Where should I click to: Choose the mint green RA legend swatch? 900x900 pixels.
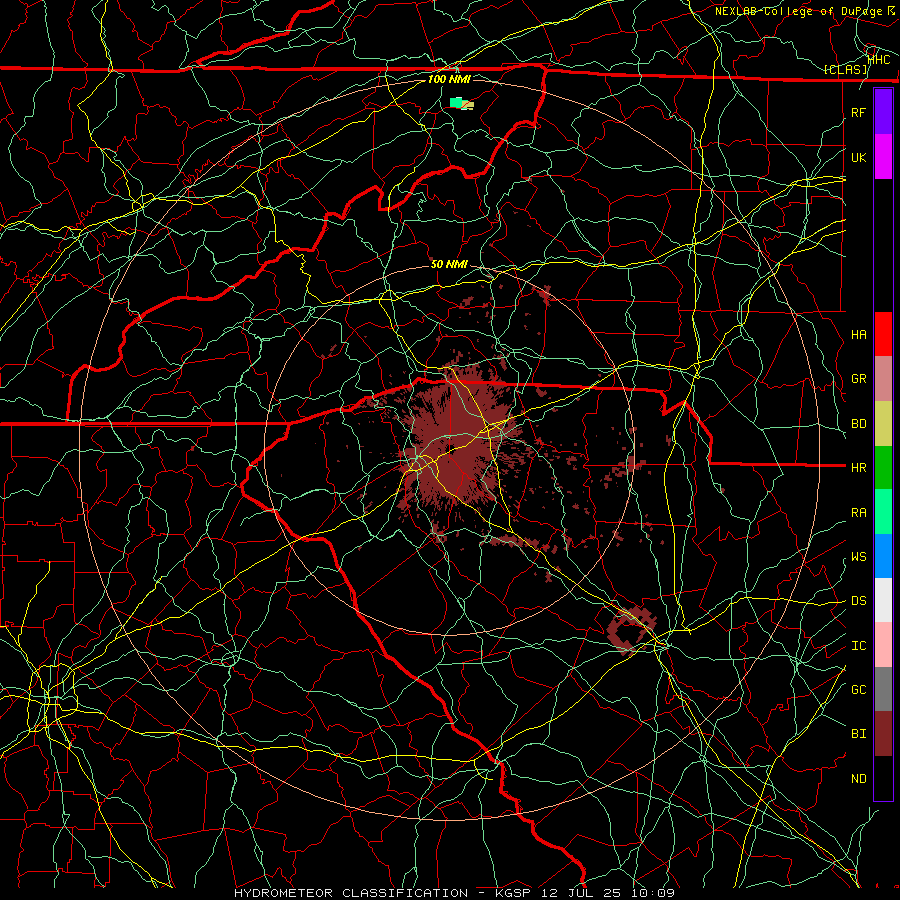click(x=883, y=512)
